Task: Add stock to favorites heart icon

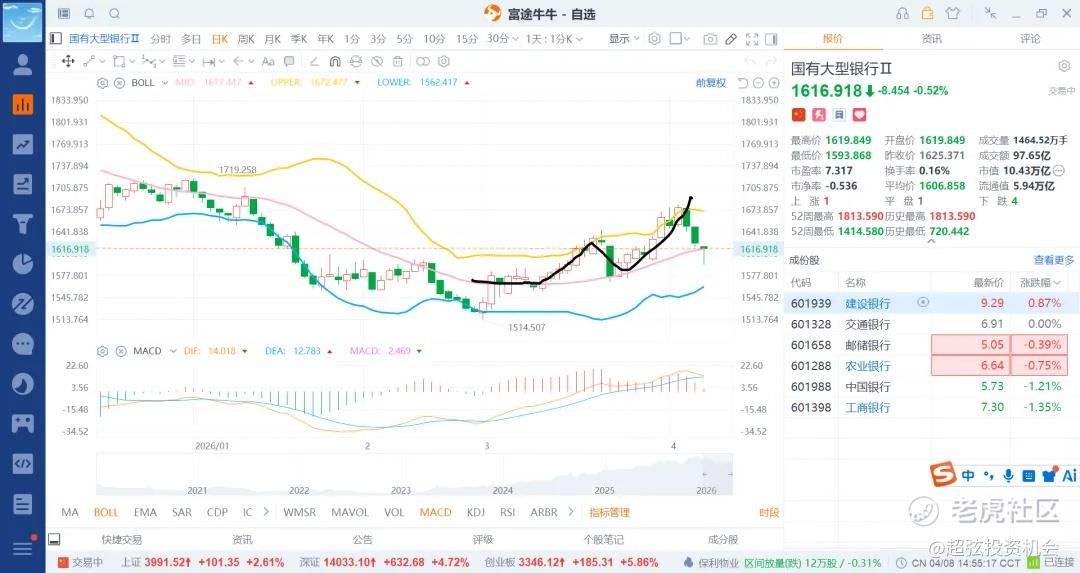Action: [859, 115]
